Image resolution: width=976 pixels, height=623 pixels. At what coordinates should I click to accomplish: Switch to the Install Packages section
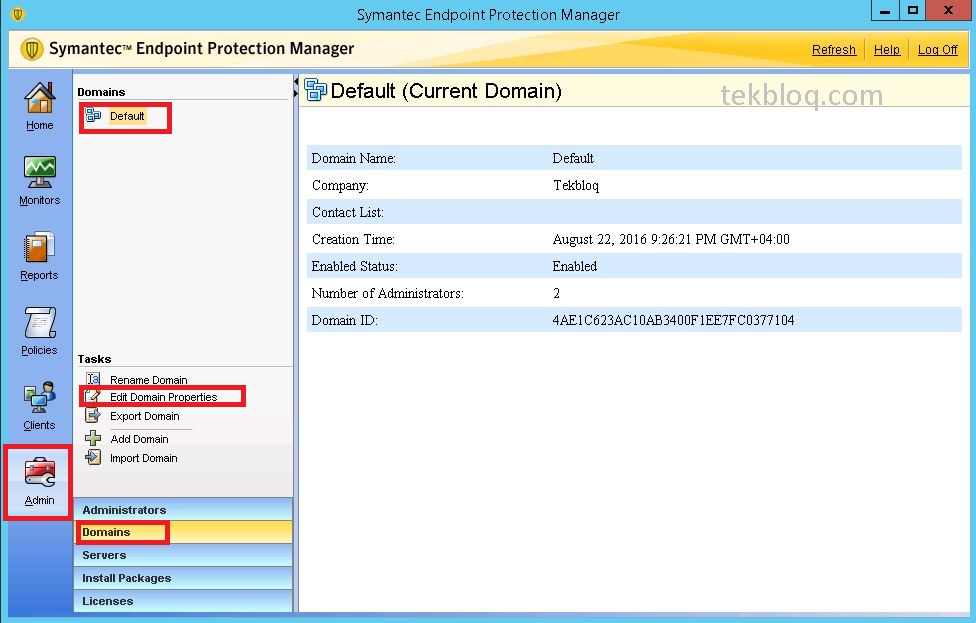tap(183, 578)
